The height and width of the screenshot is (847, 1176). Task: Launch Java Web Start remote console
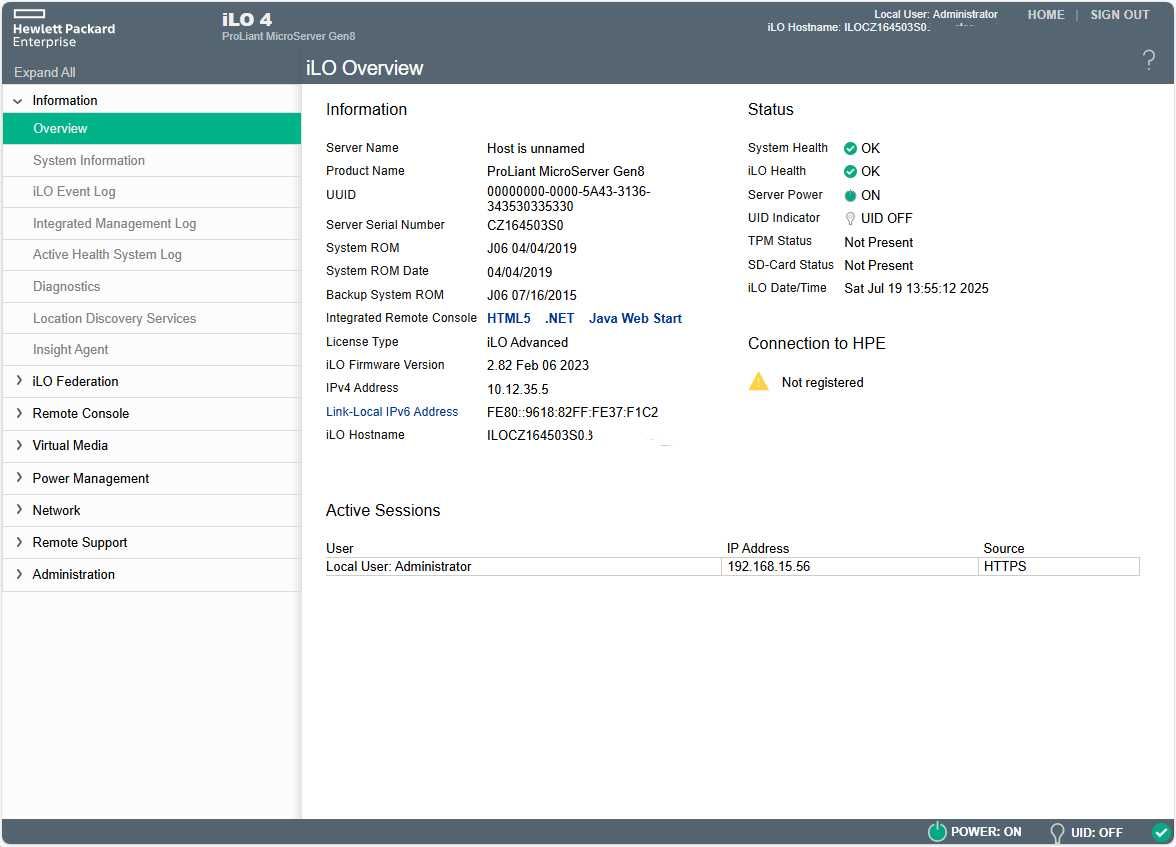(x=635, y=318)
